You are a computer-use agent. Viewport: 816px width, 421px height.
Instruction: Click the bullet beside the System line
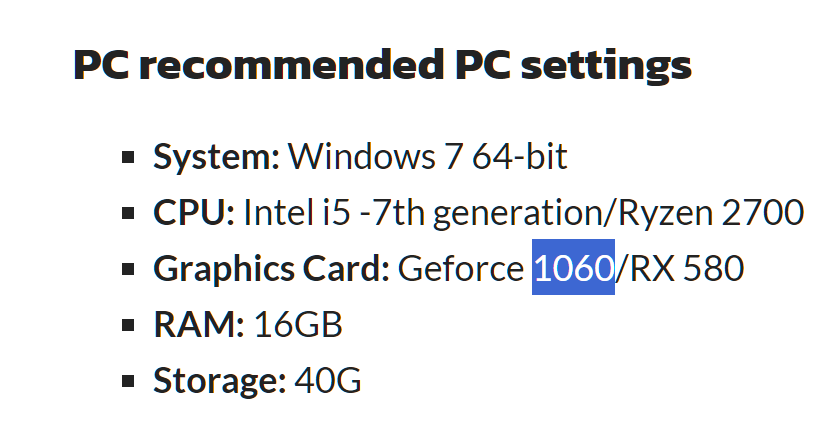pyautogui.click(x=128, y=157)
